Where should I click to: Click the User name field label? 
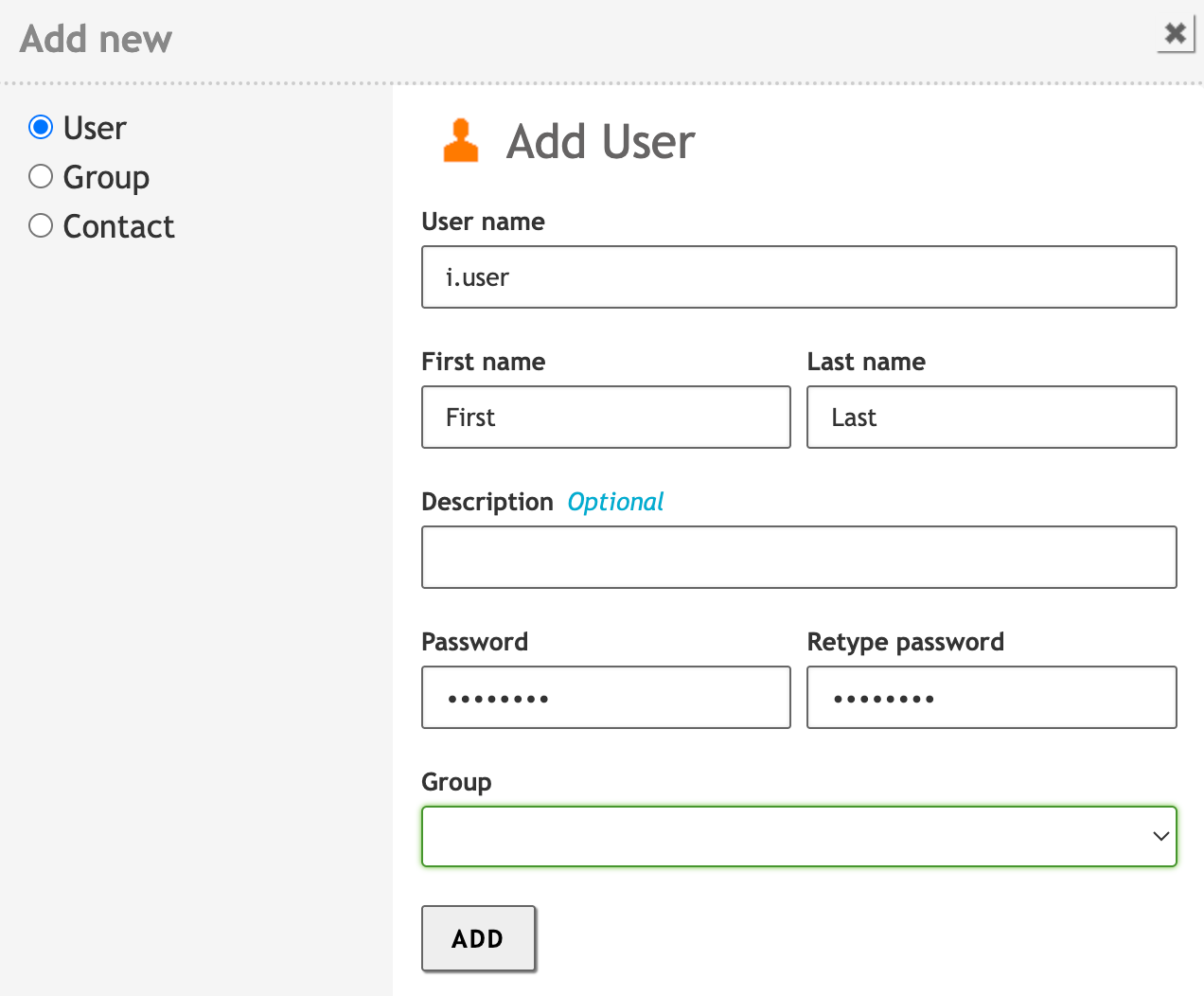483,222
